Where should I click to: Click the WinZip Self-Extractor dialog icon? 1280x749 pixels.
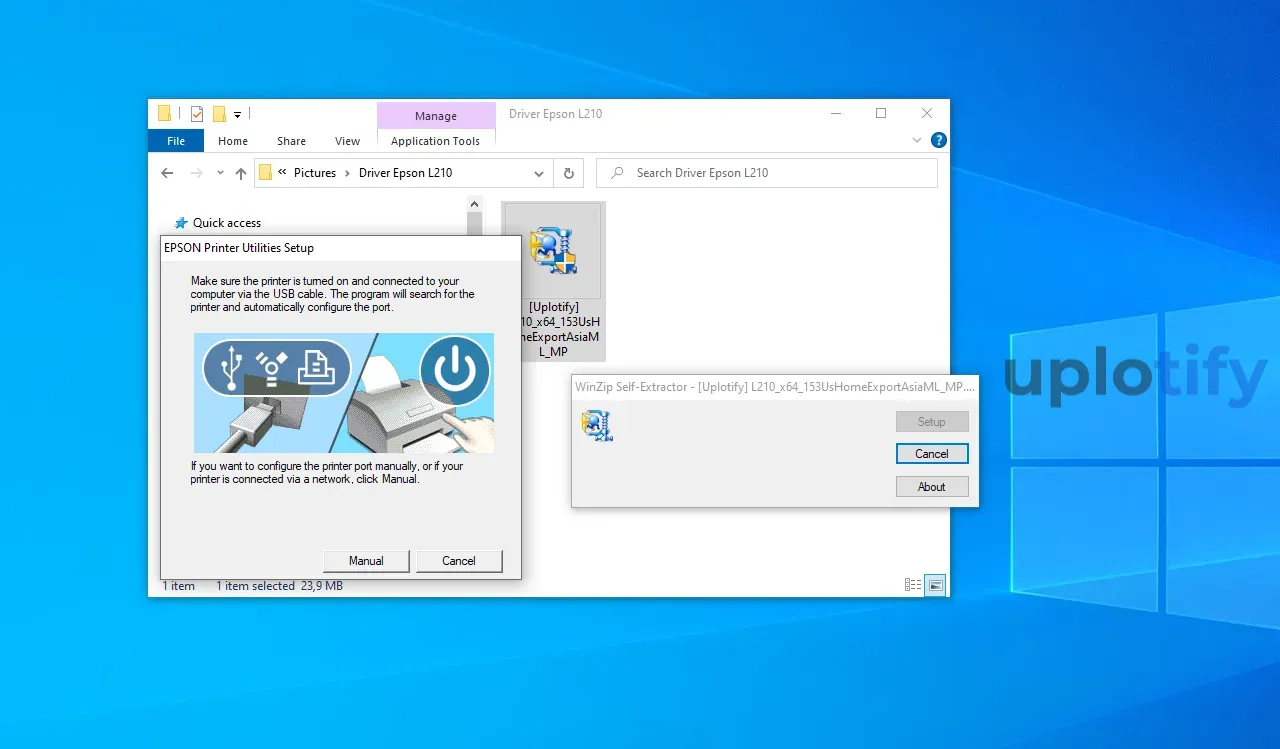pos(597,426)
